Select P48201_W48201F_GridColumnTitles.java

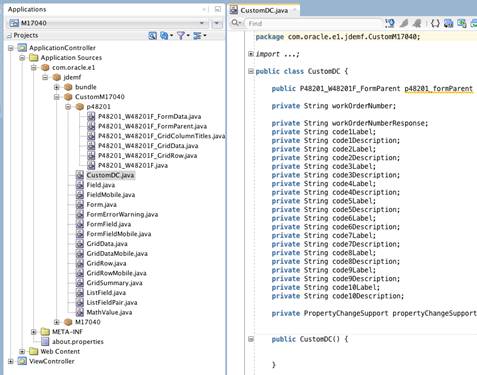pyautogui.click(x=161, y=136)
